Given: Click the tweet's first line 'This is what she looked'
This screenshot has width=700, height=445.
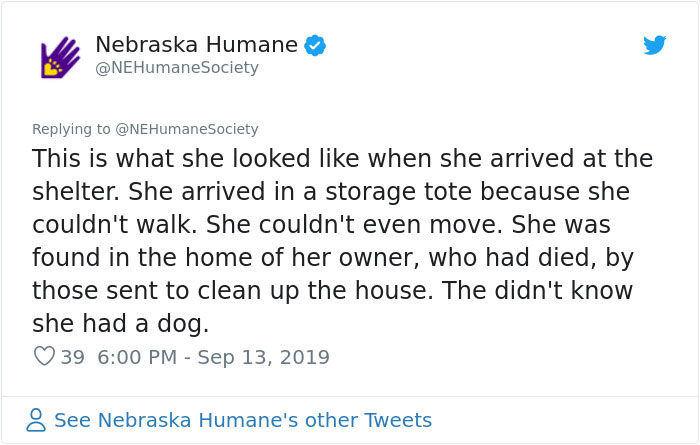Looking at the screenshot, I should 171,158.
